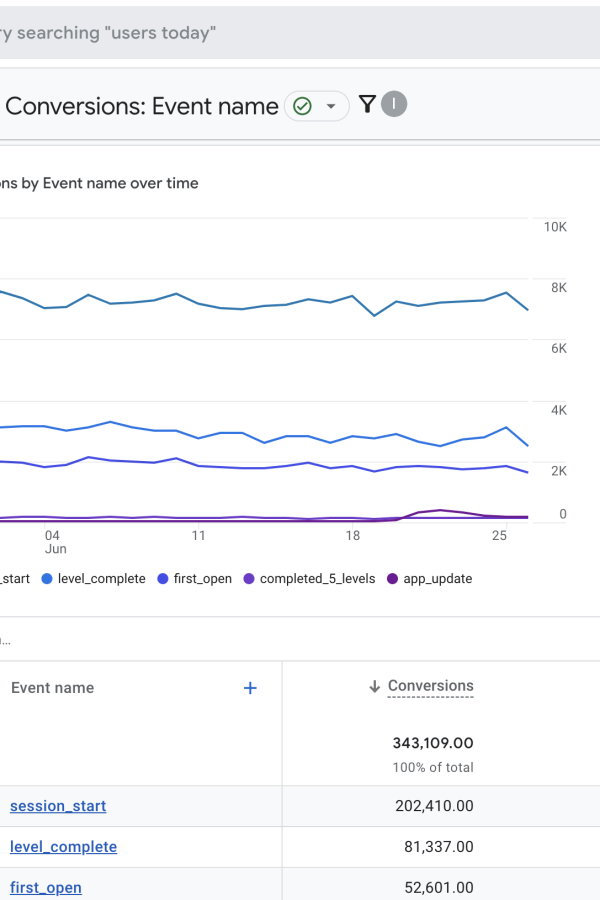Click the '11' axis date label
This screenshot has height=900, width=600.
[199, 536]
